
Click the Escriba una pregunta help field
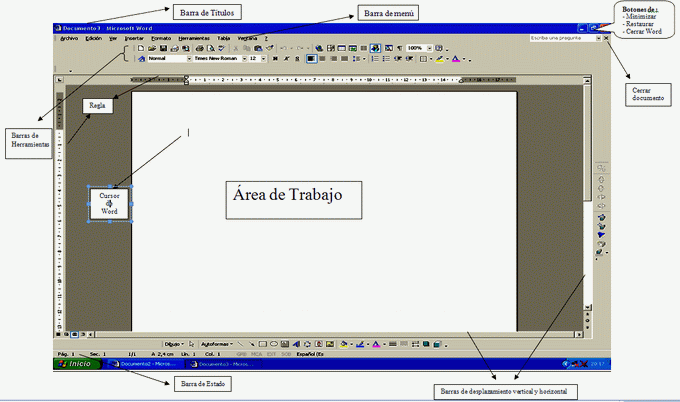(x=562, y=38)
